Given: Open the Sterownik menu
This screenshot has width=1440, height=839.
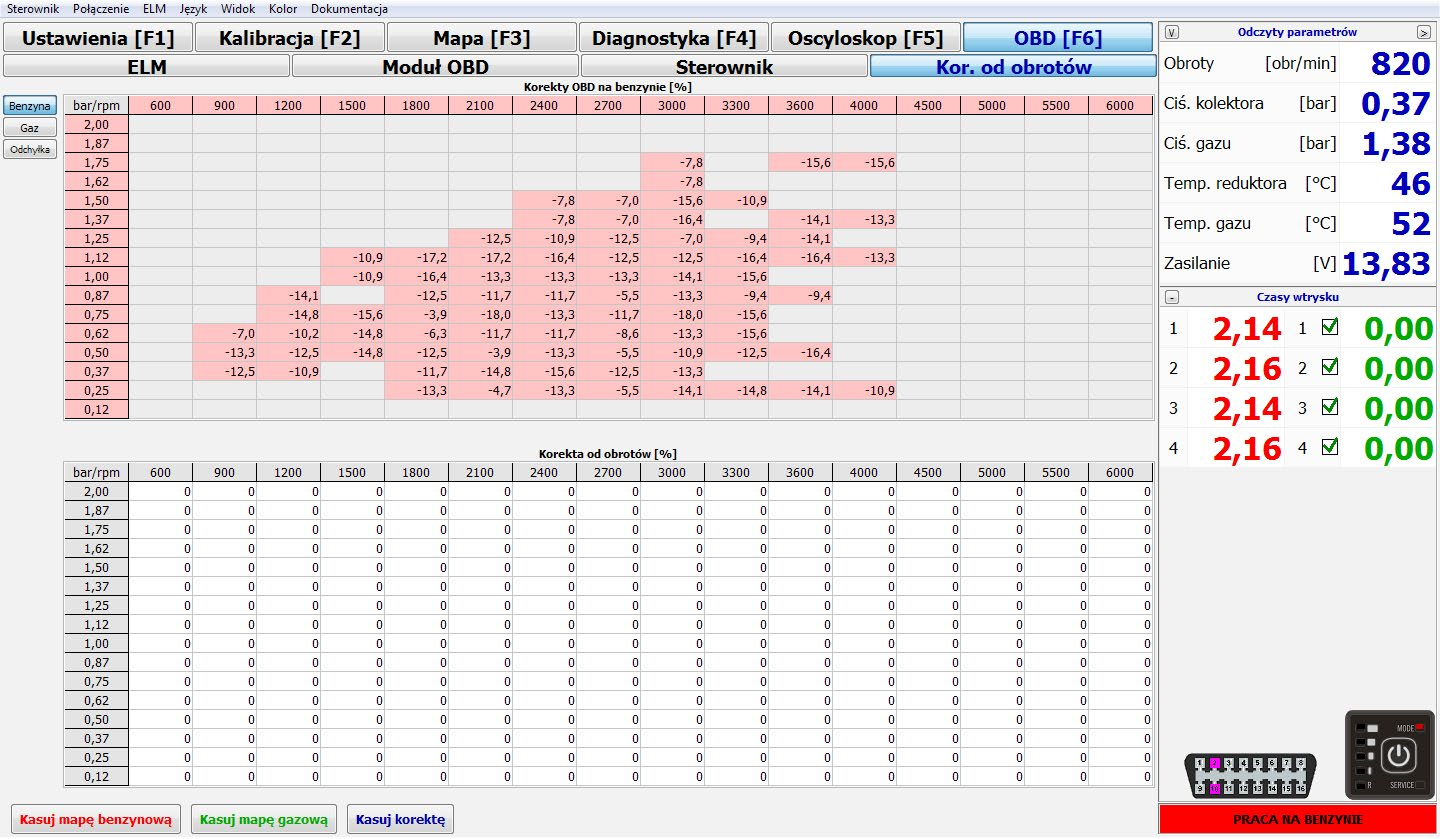Looking at the screenshot, I should click(33, 9).
